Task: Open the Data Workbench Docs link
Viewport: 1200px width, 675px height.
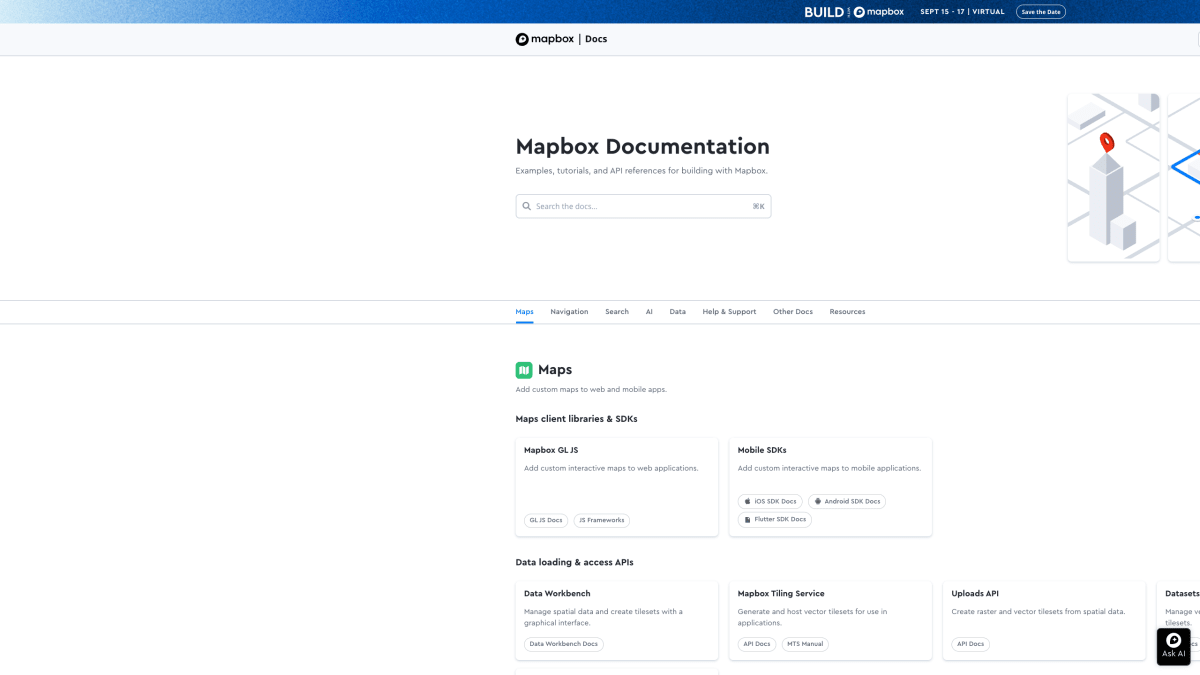Action: click(564, 644)
